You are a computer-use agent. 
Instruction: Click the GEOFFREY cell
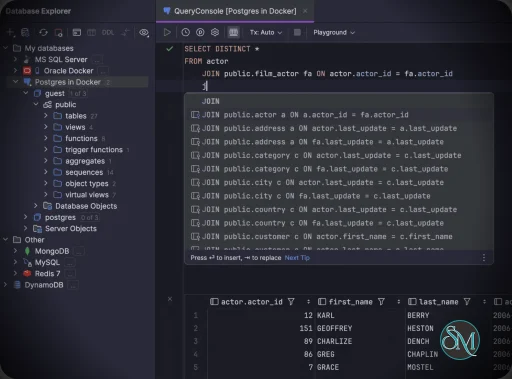click(335, 328)
